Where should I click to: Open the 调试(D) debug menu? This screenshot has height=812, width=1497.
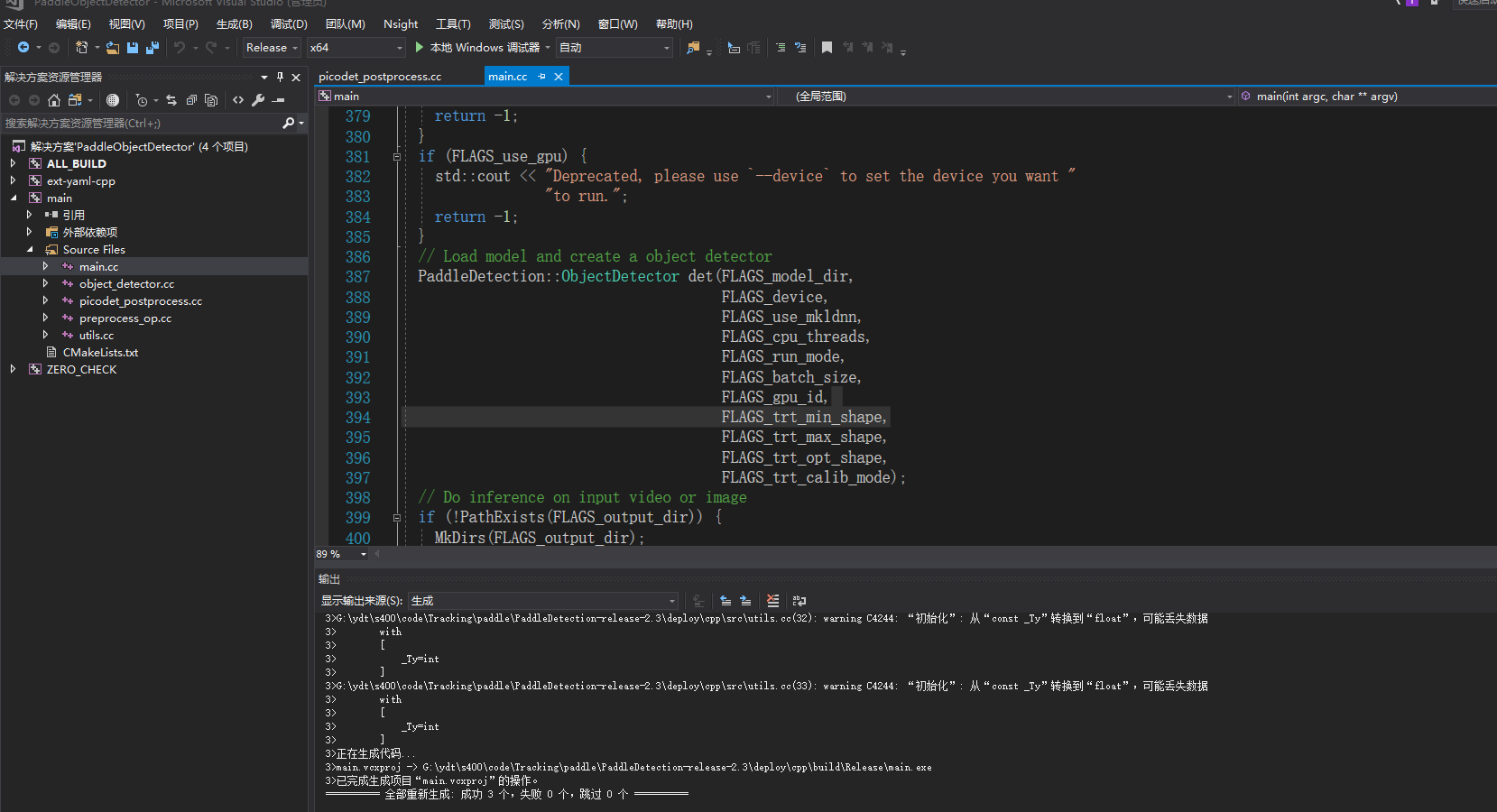[x=289, y=23]
